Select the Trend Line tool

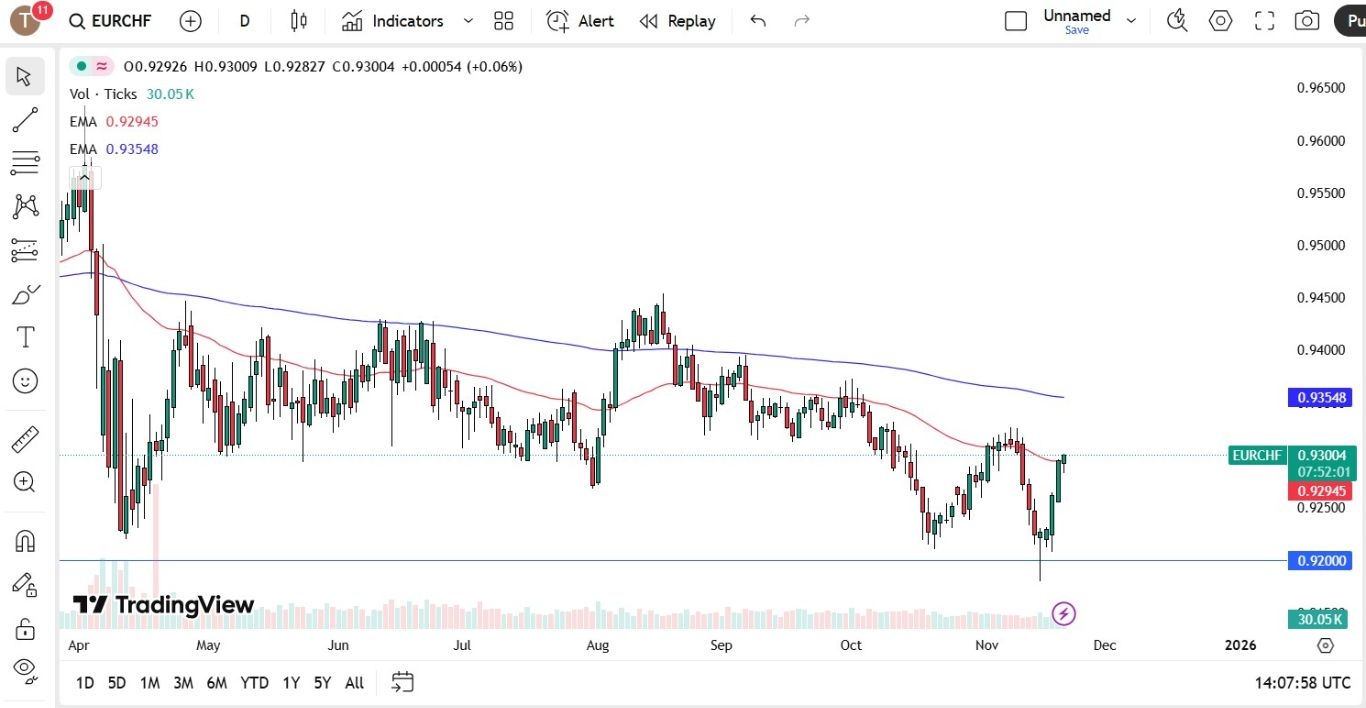25,119
